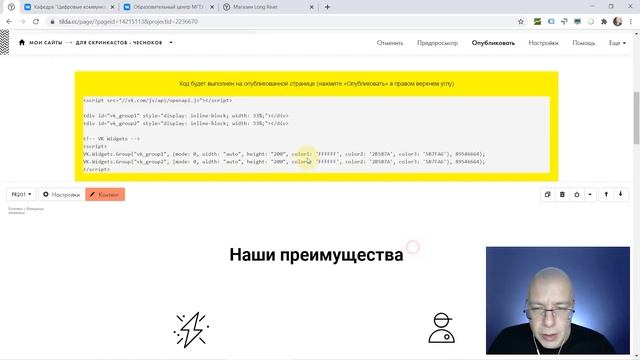
Task: Click the webcam video overlay
Action: point(558,300)
